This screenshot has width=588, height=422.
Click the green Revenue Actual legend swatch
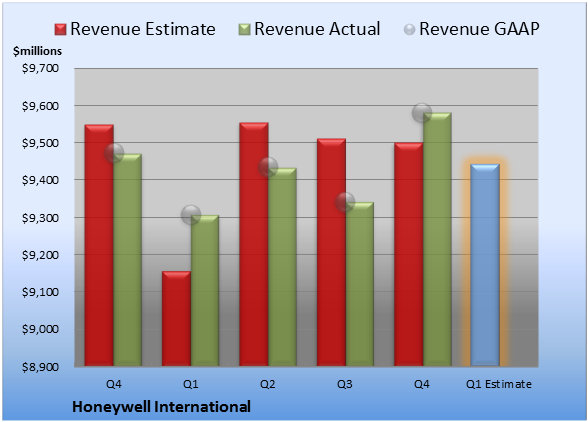click(x=244, y=30)
